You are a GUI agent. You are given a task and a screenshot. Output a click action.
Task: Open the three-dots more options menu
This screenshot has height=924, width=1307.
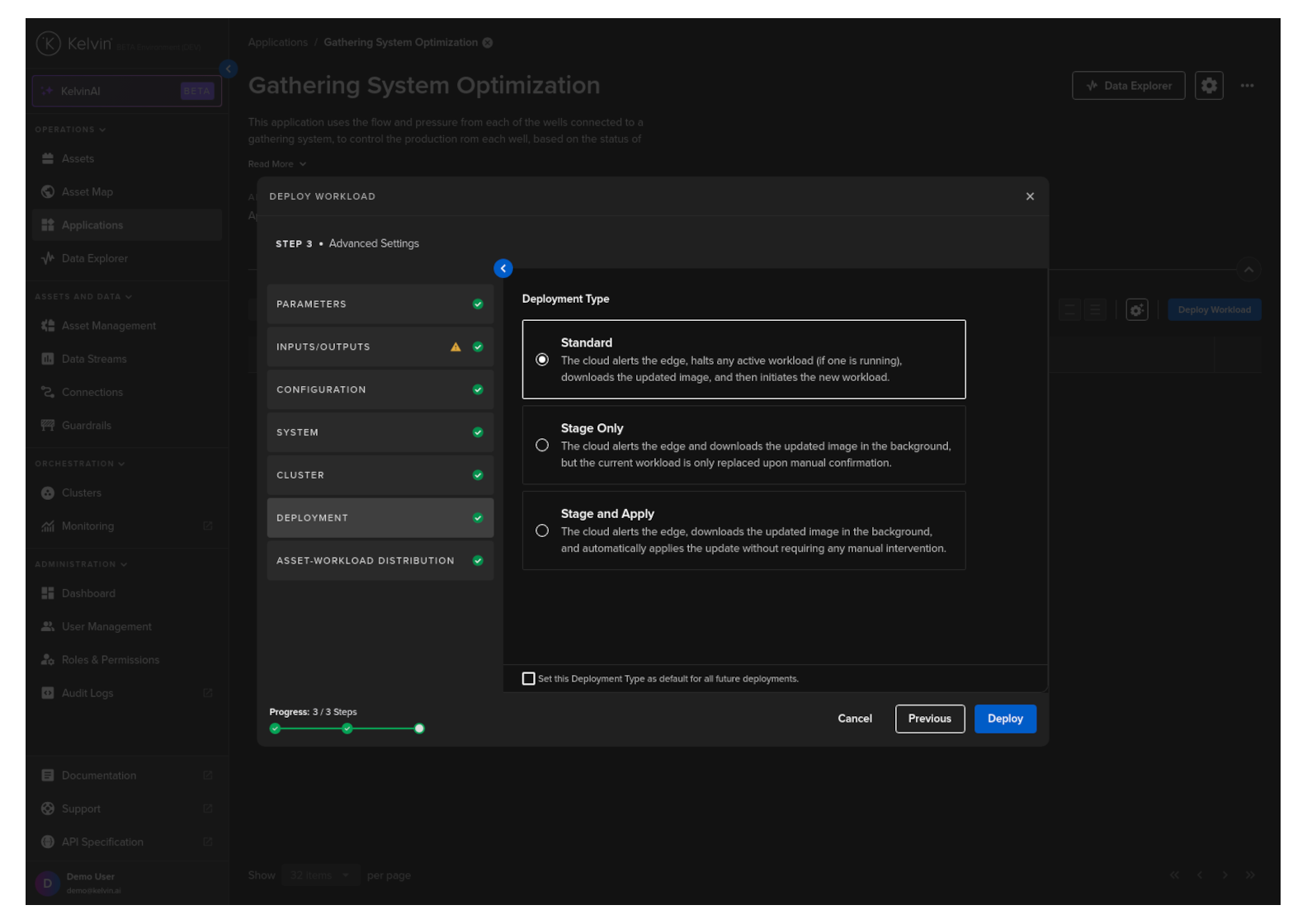click(x=1247, y=86)
